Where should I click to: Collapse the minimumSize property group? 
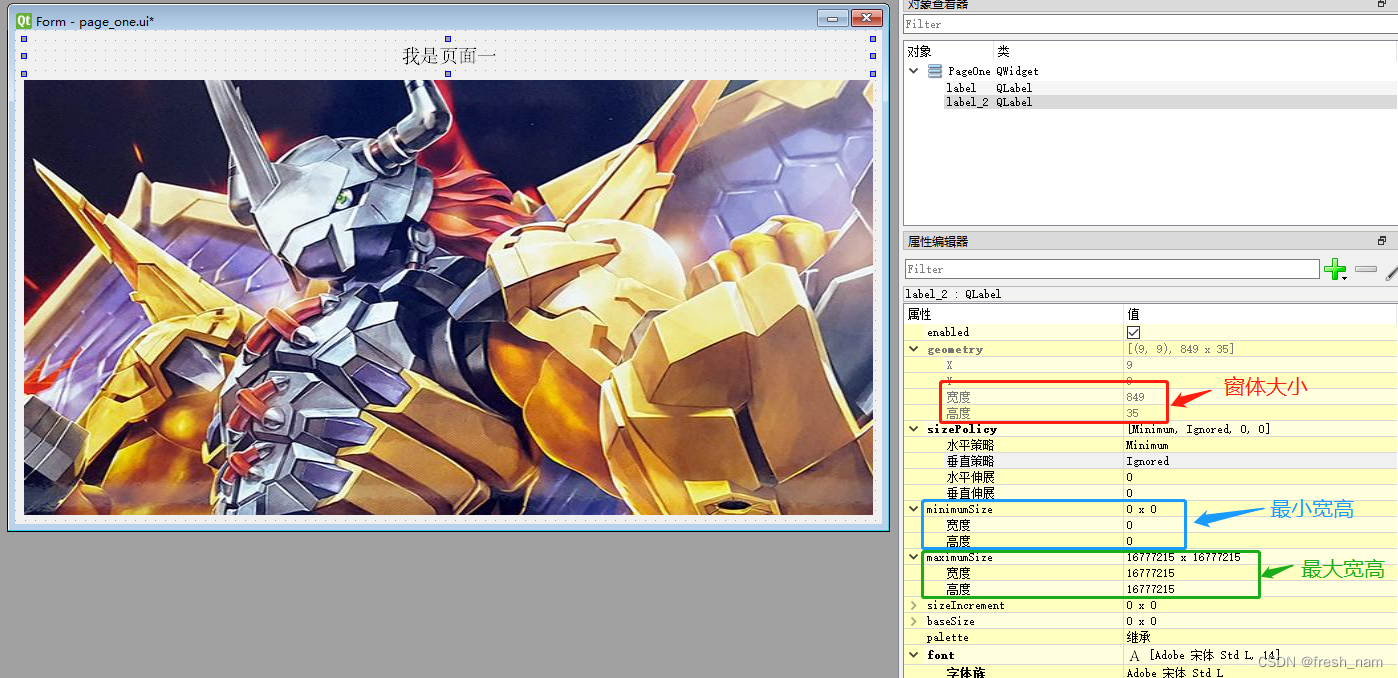(x=914, y=509)
